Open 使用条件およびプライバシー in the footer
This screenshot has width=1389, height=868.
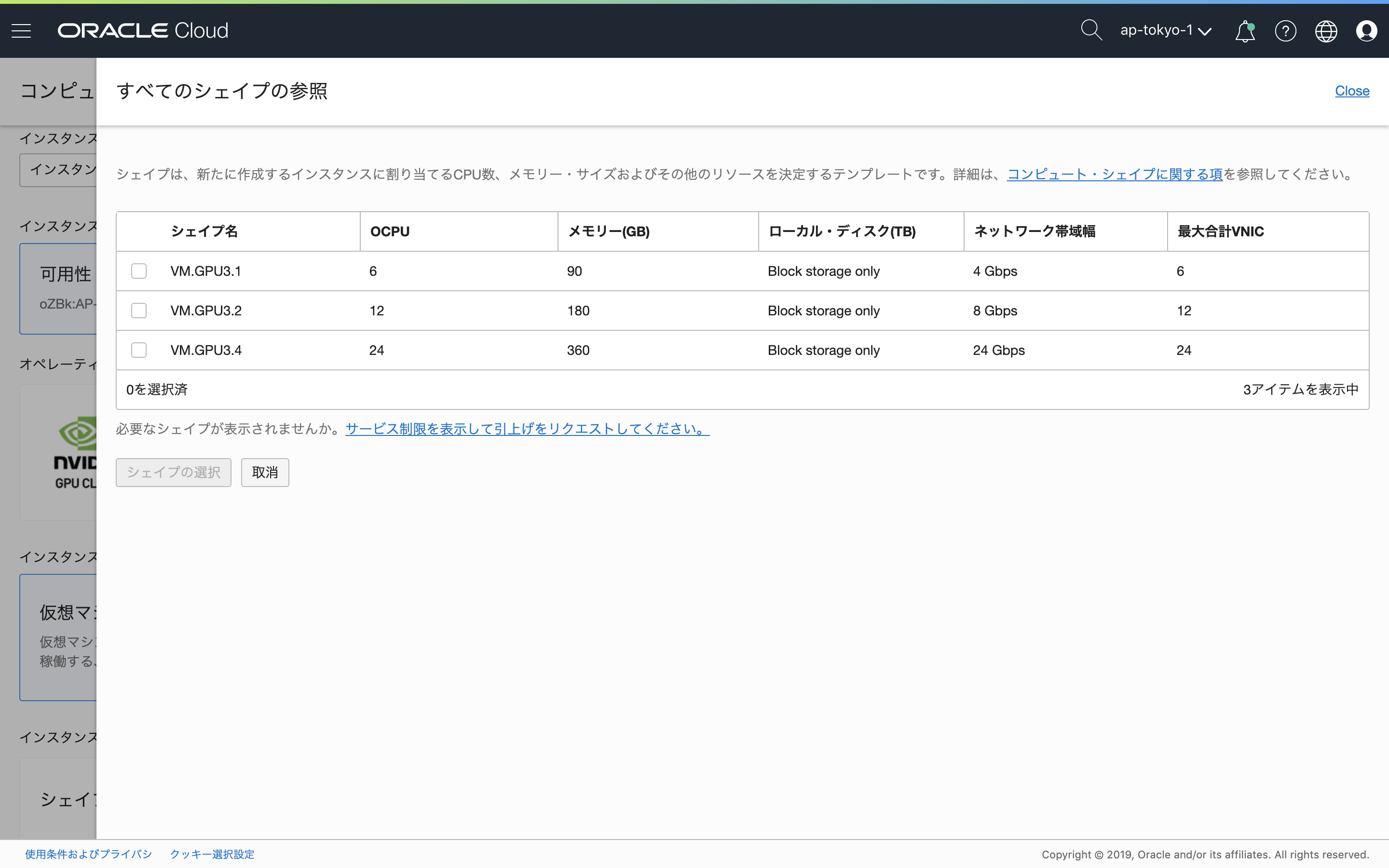pos(88,854)
